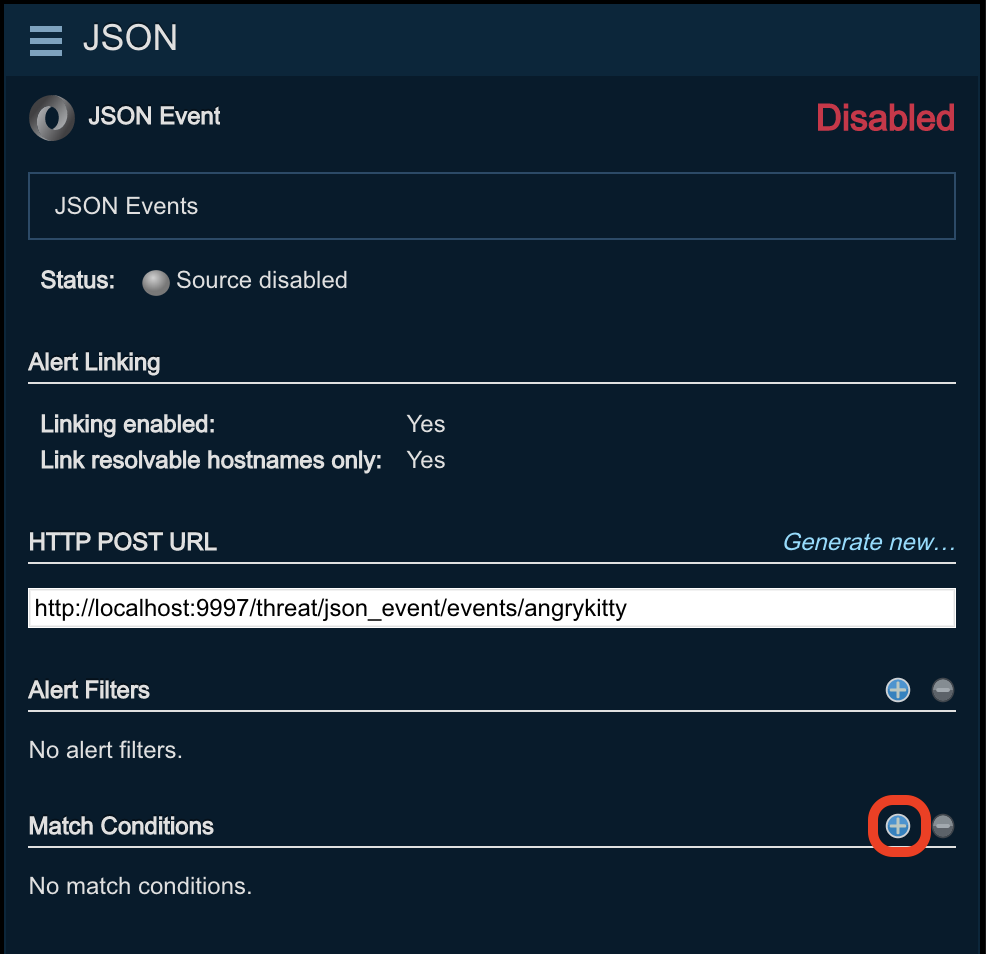Screen dimensions: 986x954
Task: Click the Source disabled status text
Action: point(261,280)
